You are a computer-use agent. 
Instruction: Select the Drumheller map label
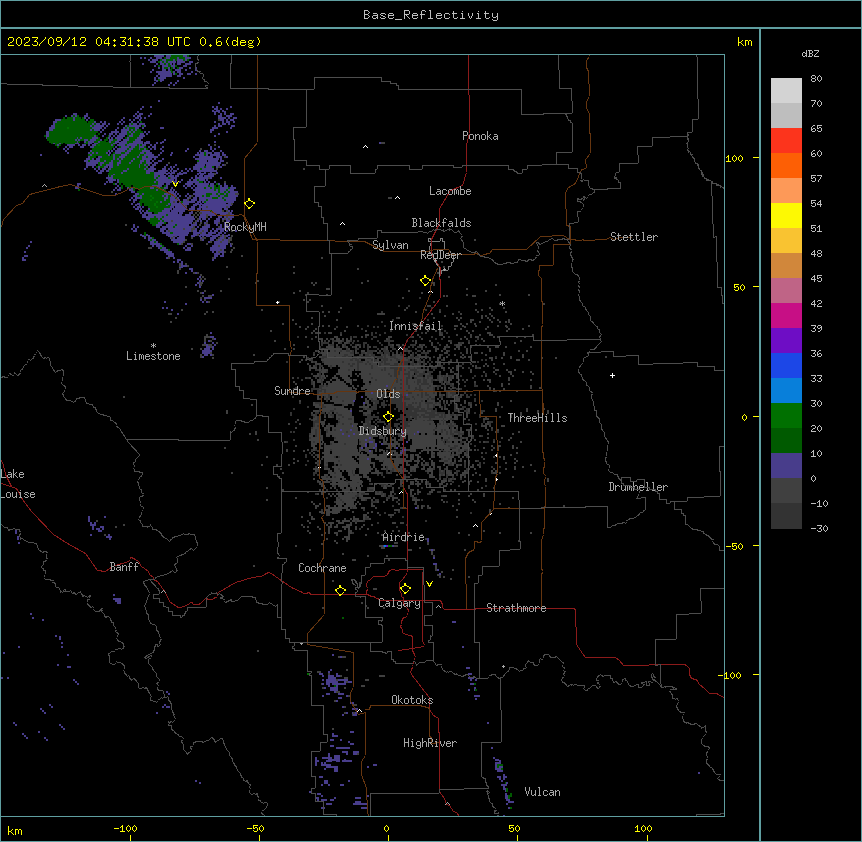coord(638,487)
